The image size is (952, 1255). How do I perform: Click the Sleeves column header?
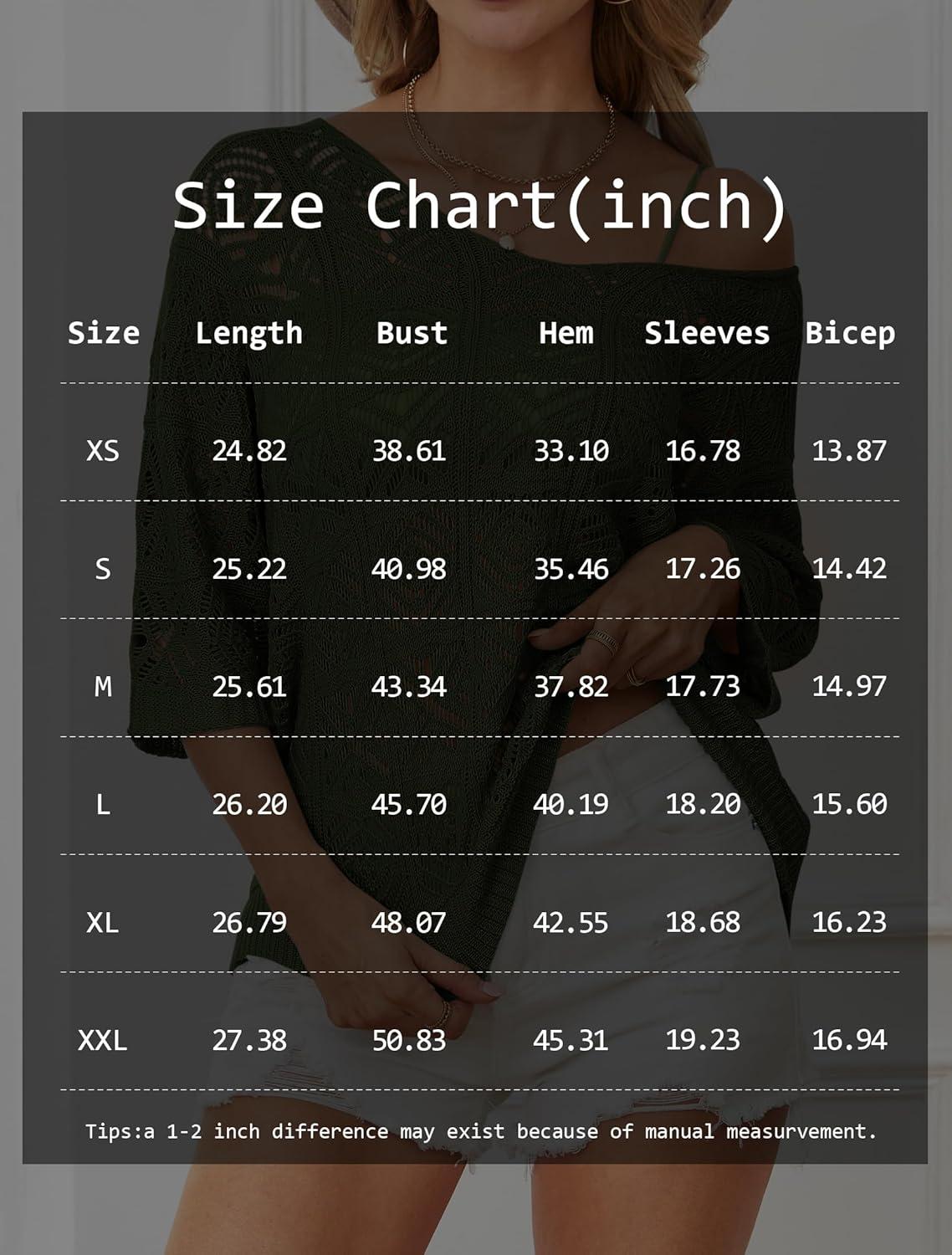click(706, 333)
